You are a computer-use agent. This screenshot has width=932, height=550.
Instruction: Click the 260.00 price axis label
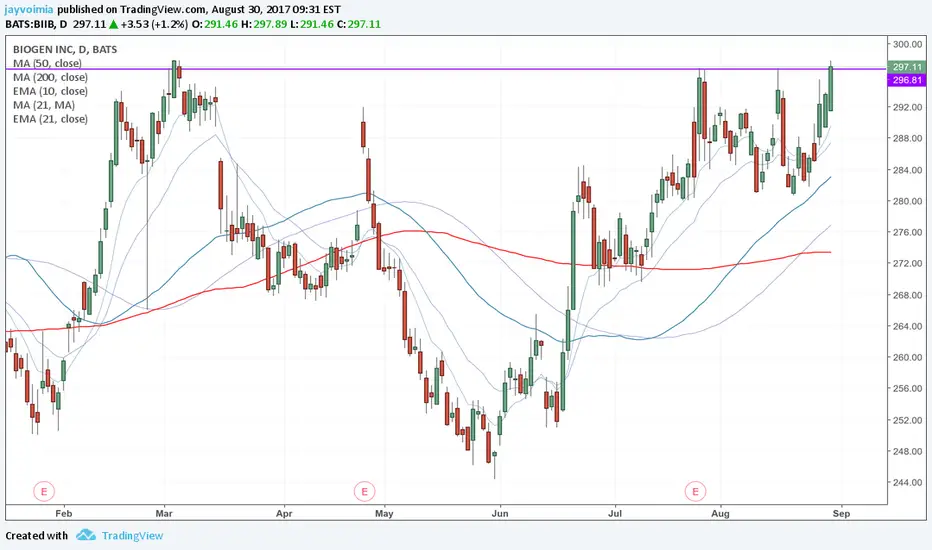click(907, 357)
